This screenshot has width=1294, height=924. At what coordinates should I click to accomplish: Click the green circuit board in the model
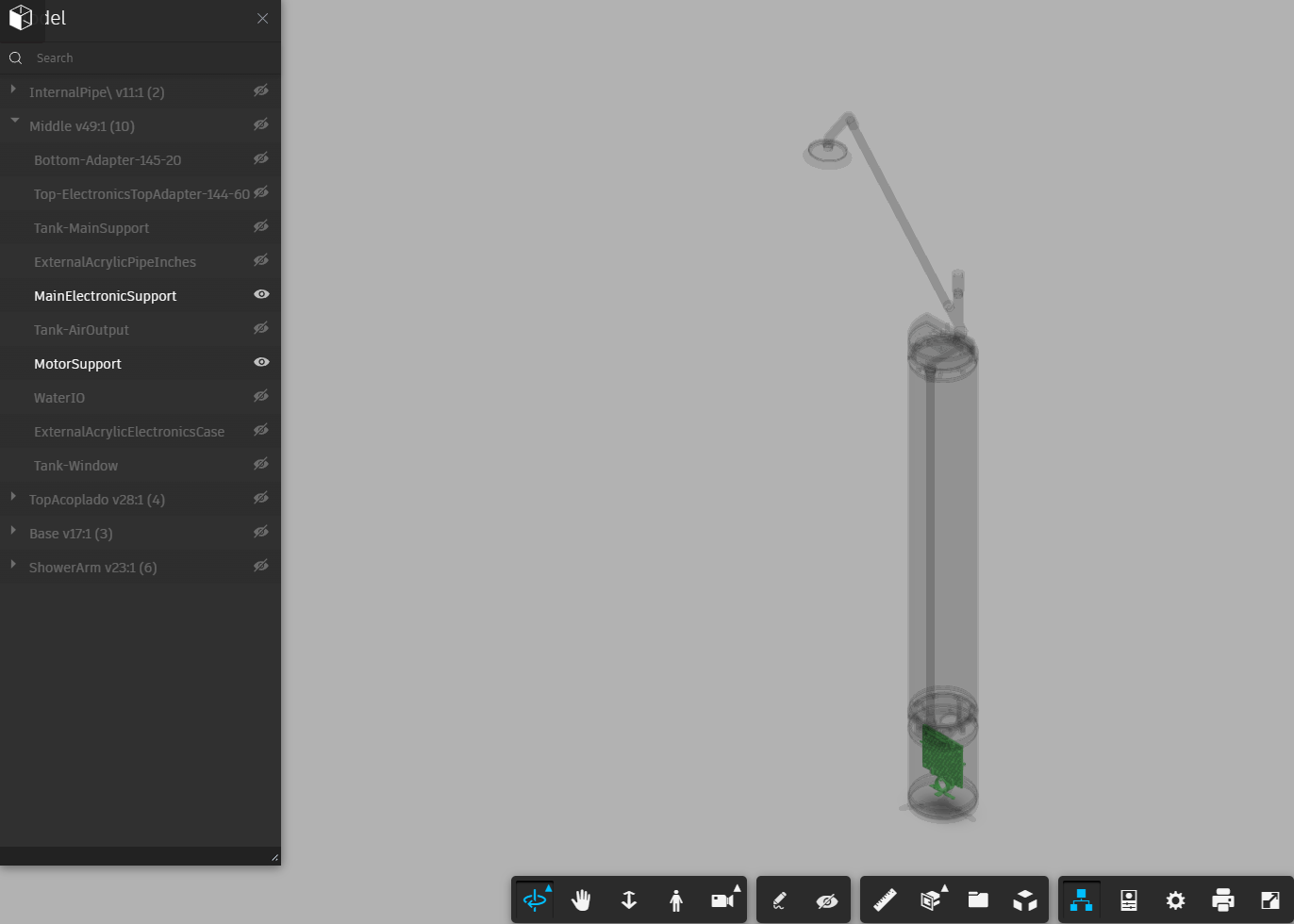[x=942, y=754]
